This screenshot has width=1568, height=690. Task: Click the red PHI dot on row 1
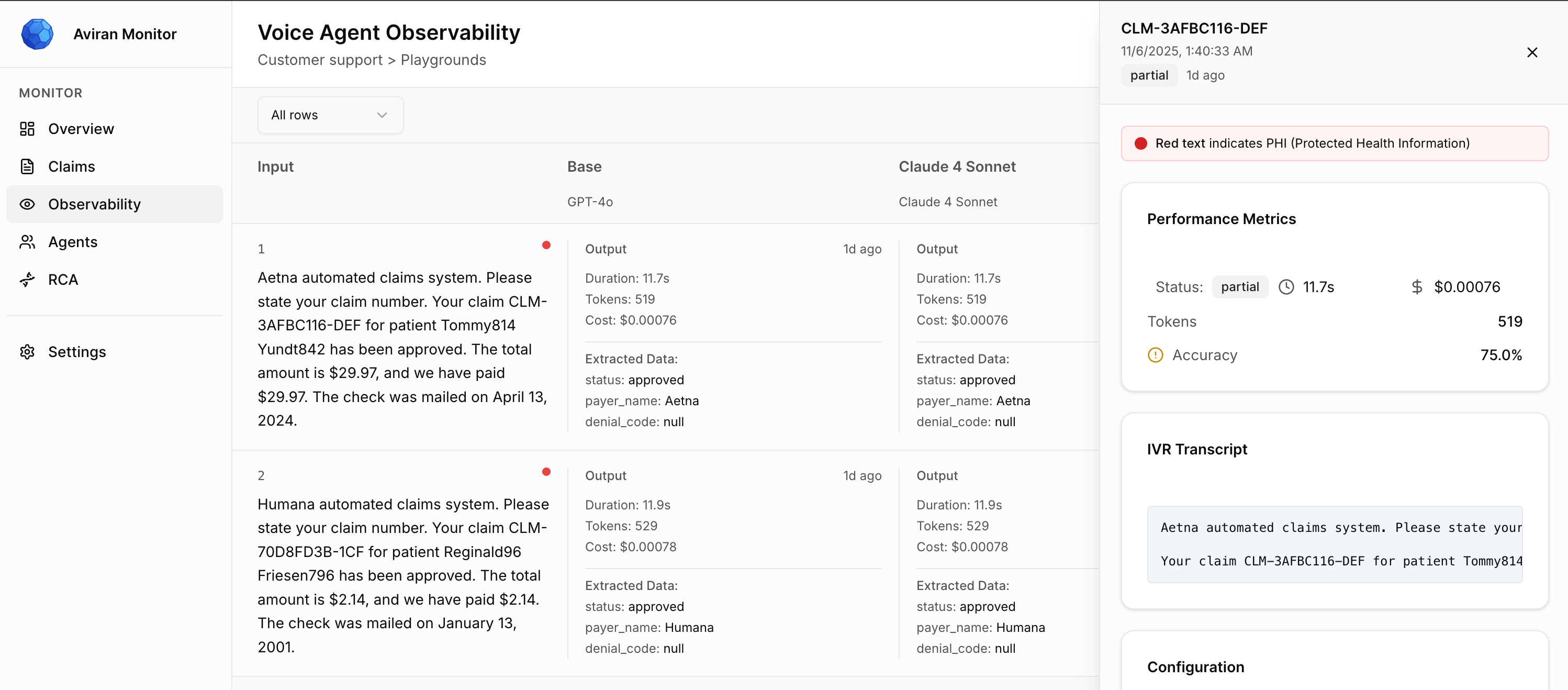click(546, 245)
